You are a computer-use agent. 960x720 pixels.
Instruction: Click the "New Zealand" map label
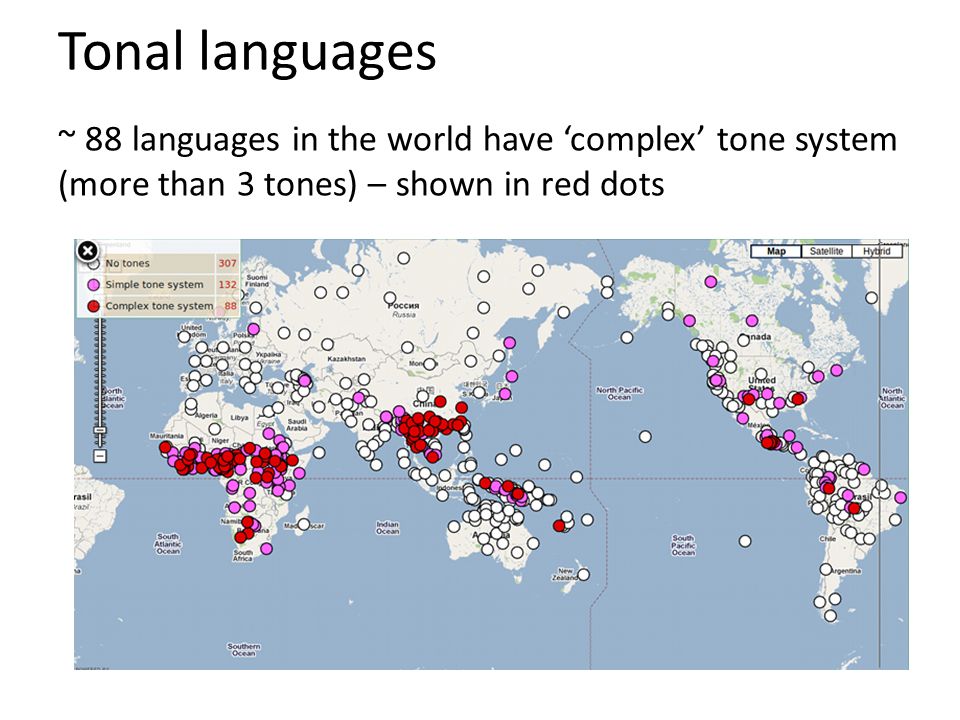(x=564, y=574)
